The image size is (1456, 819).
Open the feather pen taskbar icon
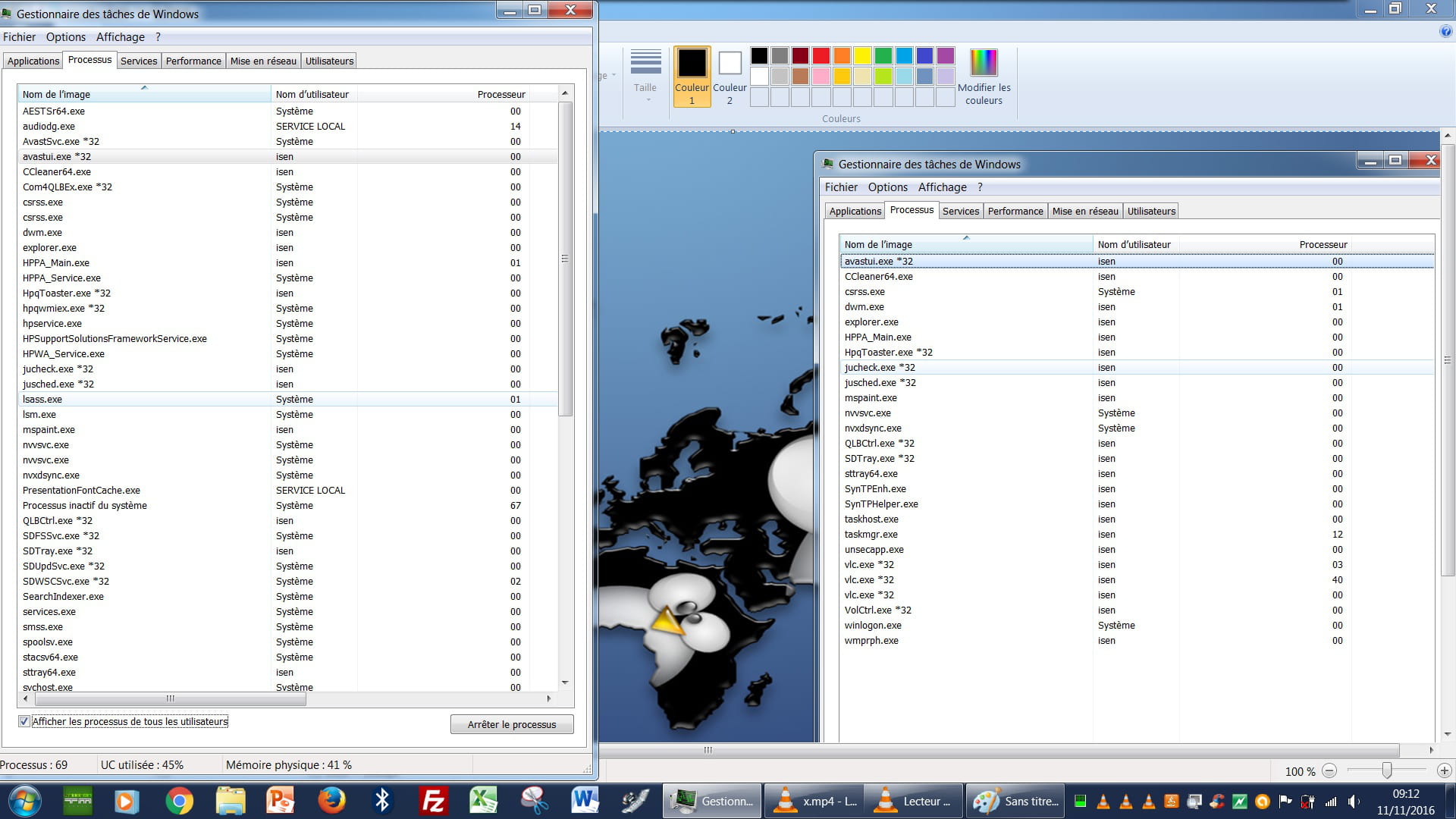pyautogui.click(x=635, y=801)
